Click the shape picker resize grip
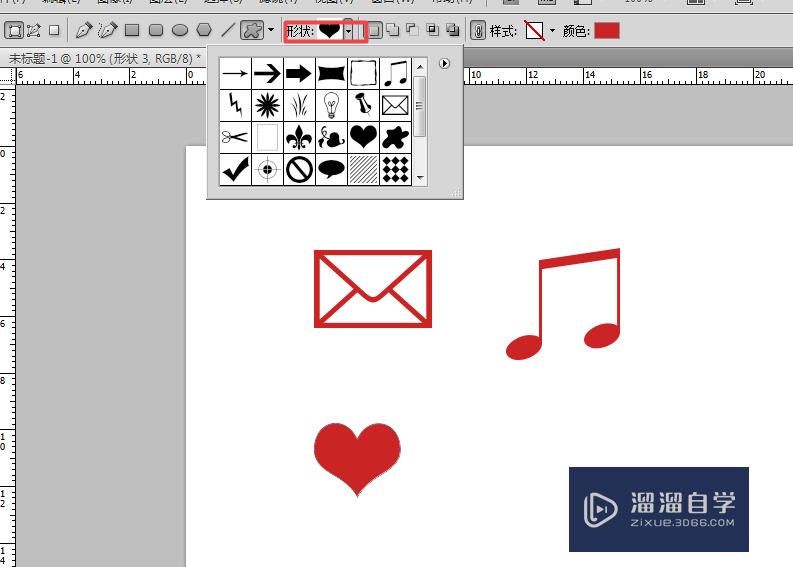793x567 pixels. (456, 192)
